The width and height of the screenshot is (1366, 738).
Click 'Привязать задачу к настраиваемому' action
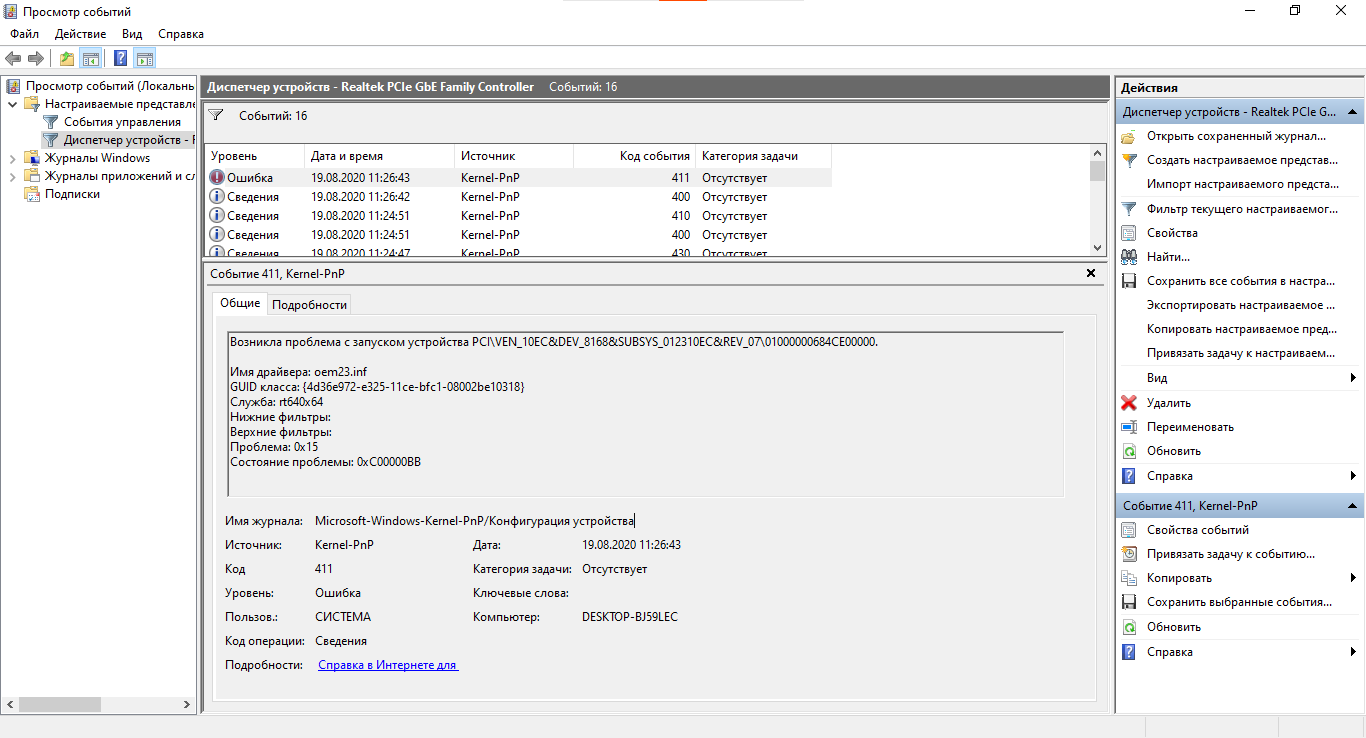click(x=1241, y=353)
